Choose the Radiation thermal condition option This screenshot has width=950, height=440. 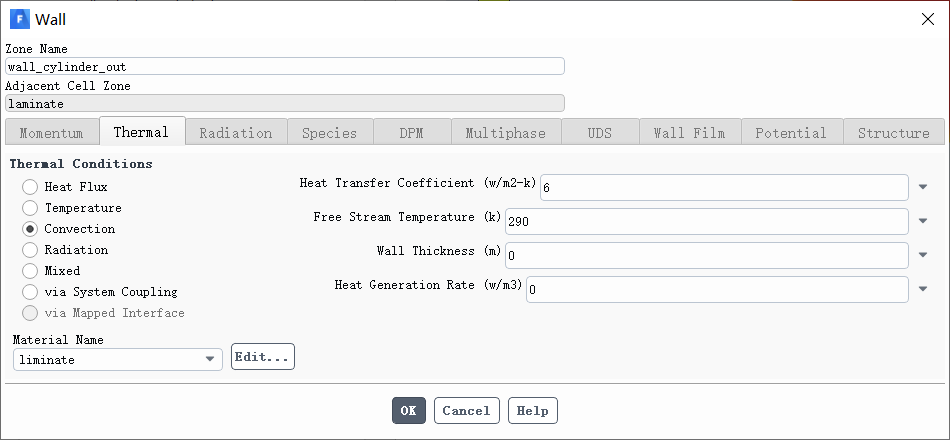(30, 250)
